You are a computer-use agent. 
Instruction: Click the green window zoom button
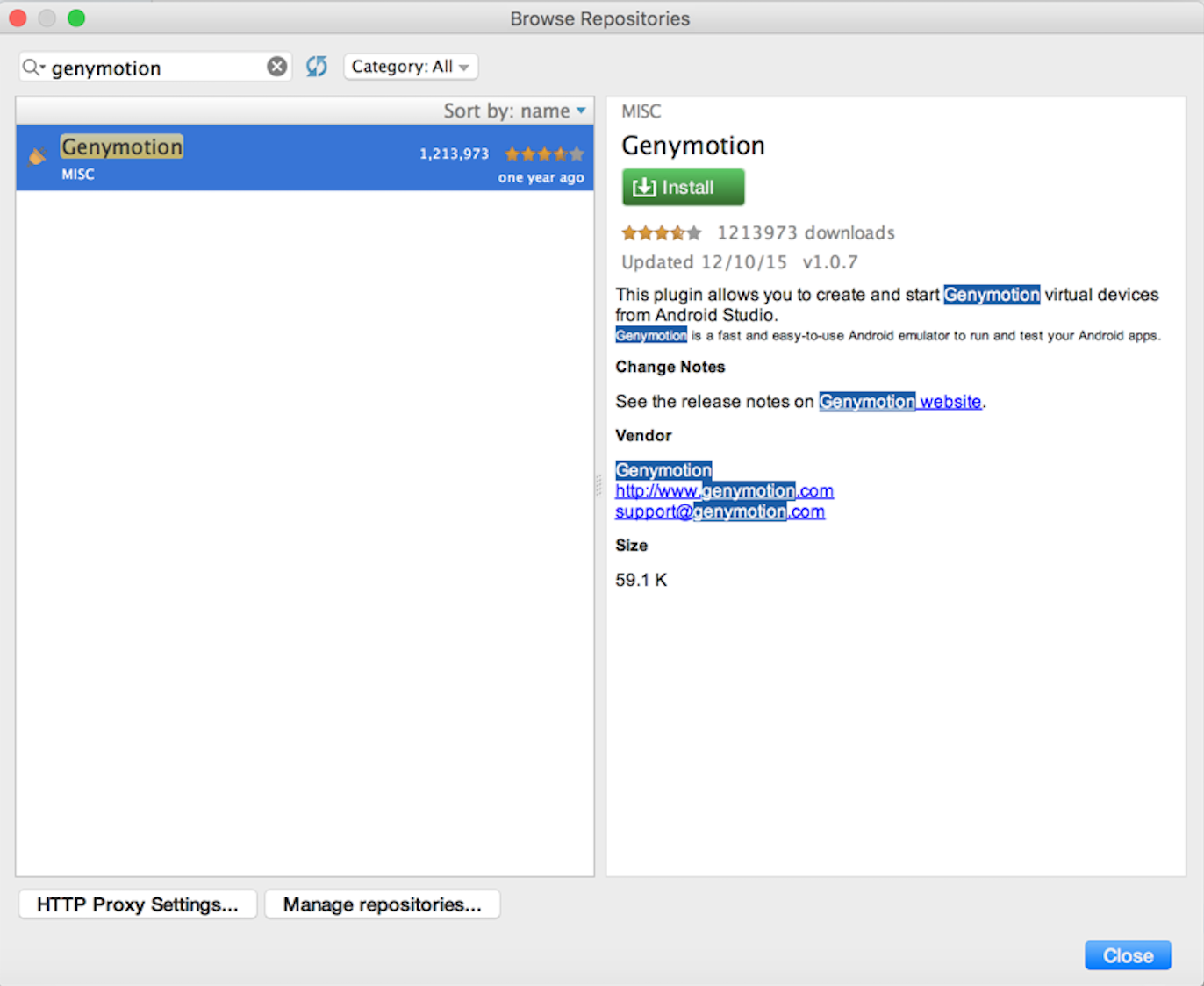(x=76, y=18)
